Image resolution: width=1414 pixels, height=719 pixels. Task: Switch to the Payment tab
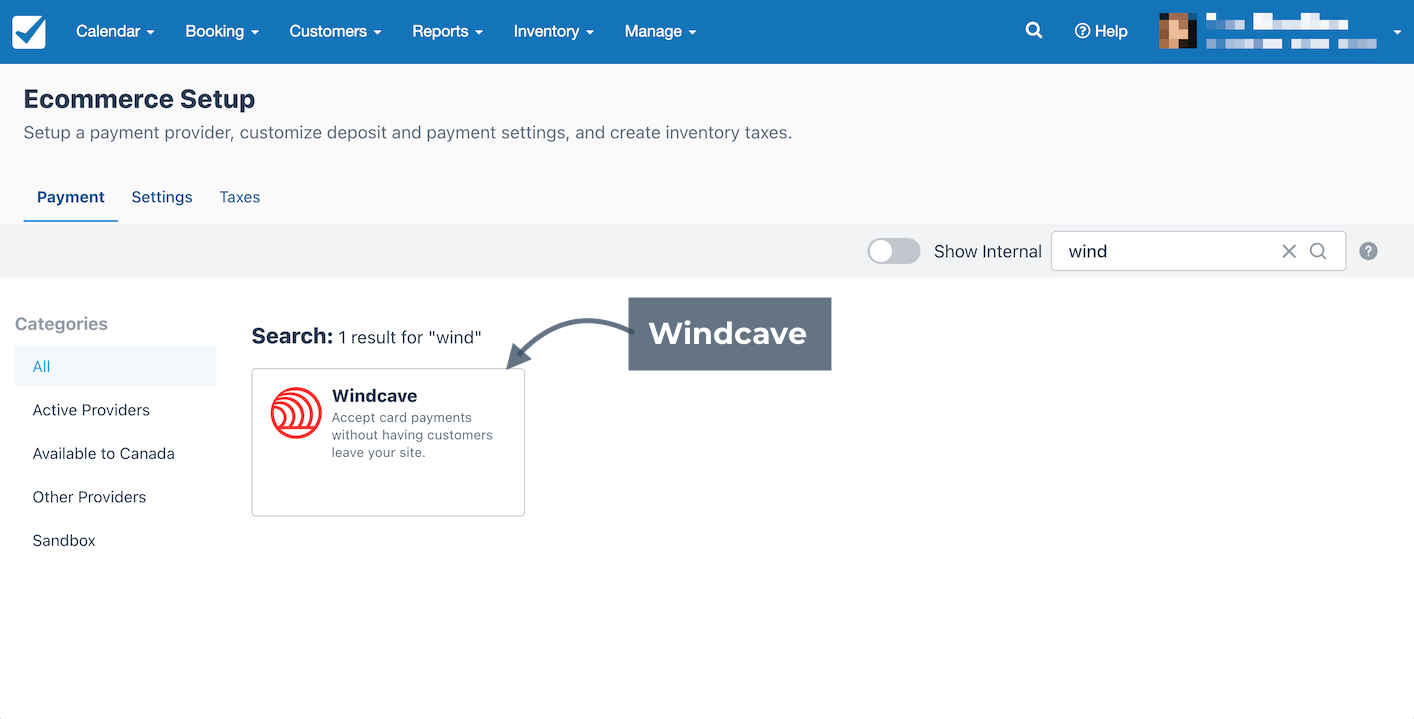pyautogui.click(x=71, y=197)
